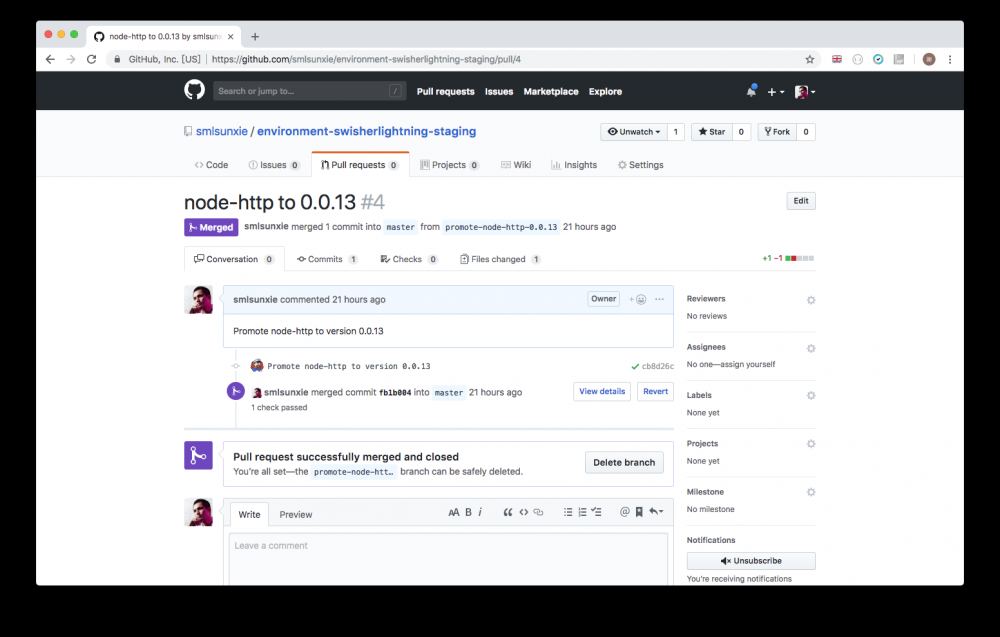Reference an issue with bookmark icon
1000x637 pixels.
click(639, 512)
